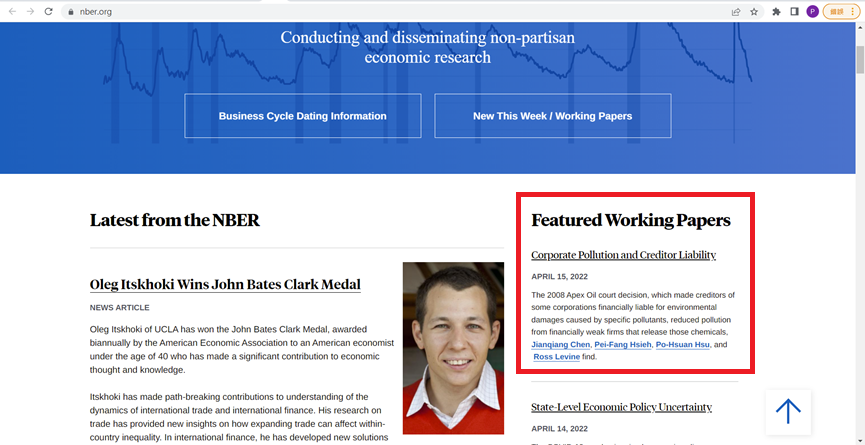View site info via padlock icon
Image resolution: width=865 pixels, height=445 pixels.
70,12
